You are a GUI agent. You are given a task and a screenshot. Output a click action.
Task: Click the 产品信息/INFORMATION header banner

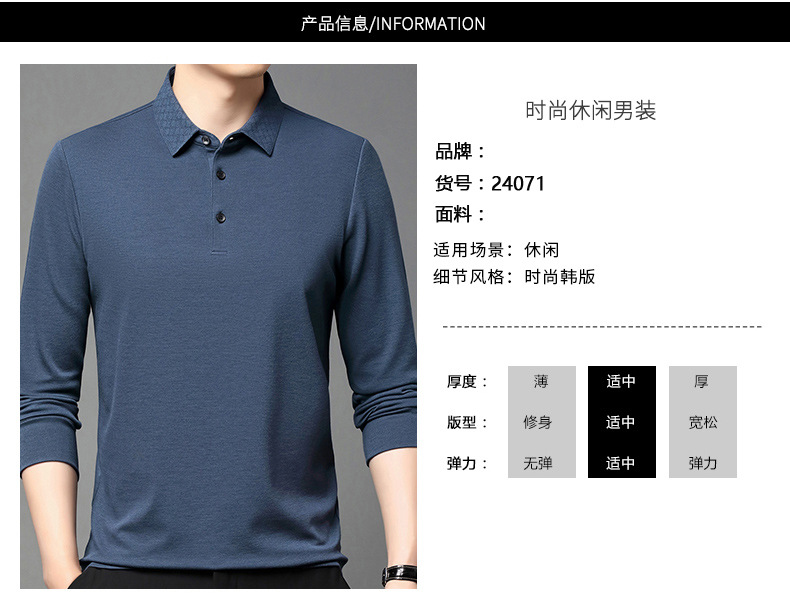[x=394, y=22]
